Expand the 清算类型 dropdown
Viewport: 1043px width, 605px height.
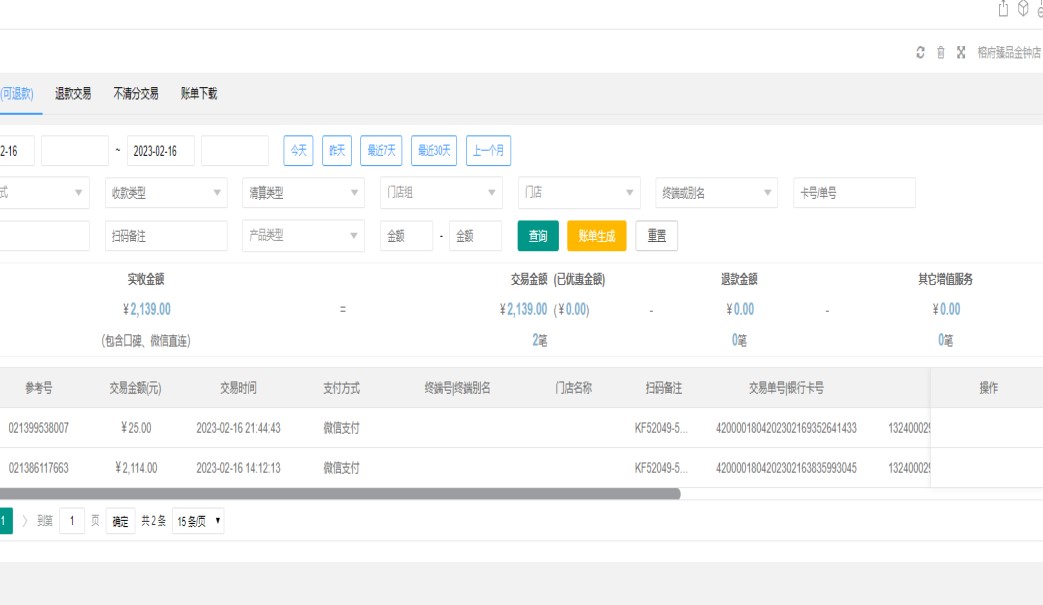303,193
